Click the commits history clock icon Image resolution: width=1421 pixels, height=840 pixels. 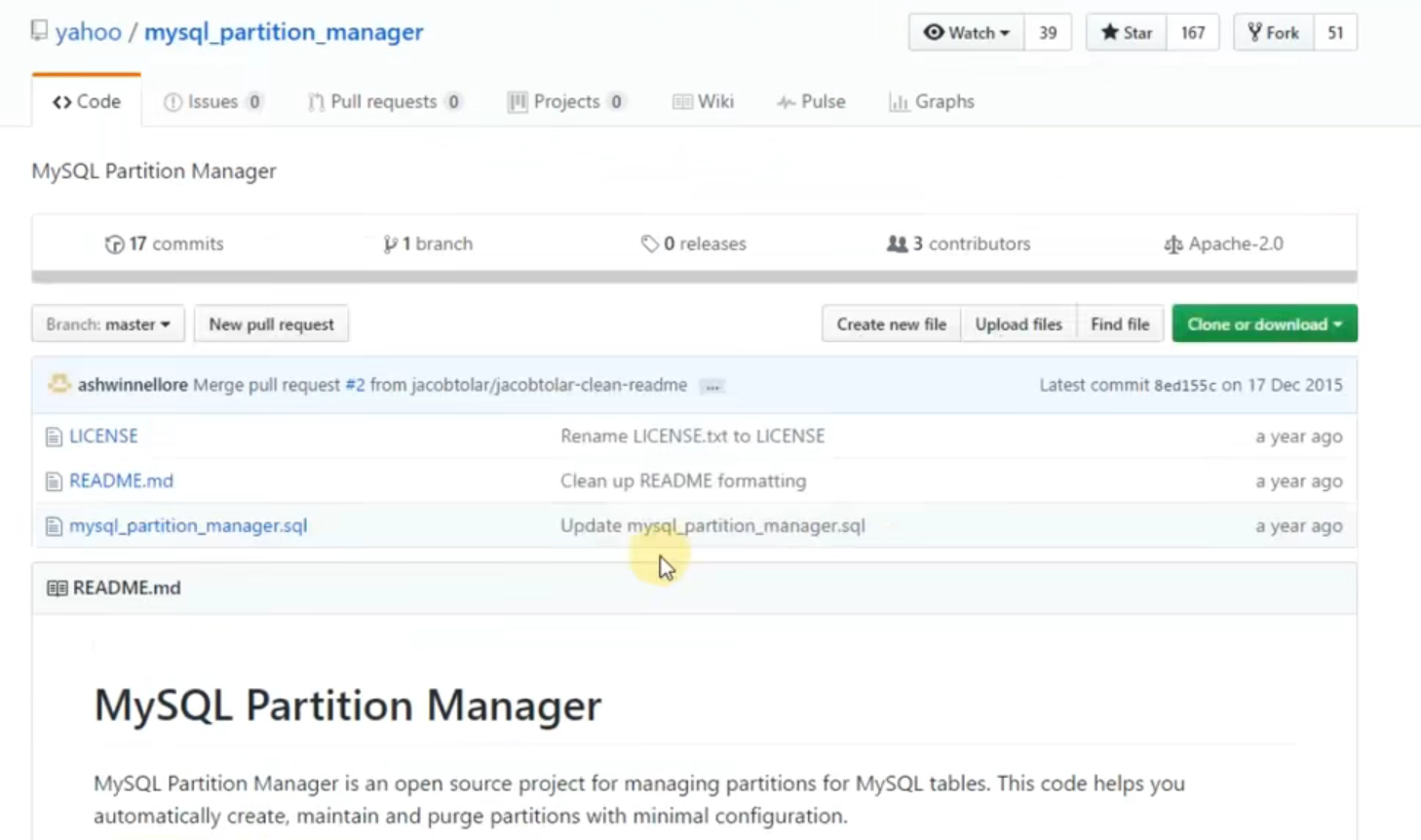tap(114, 245)
